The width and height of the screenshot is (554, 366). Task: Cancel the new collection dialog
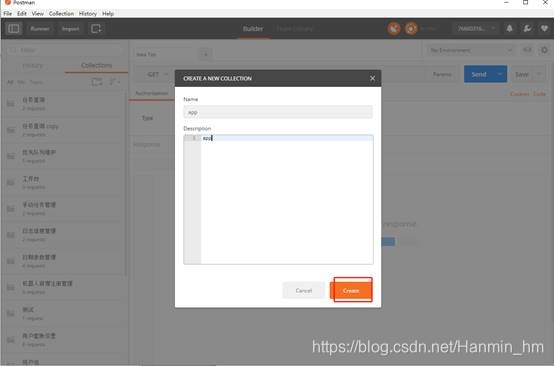point(303,290)
